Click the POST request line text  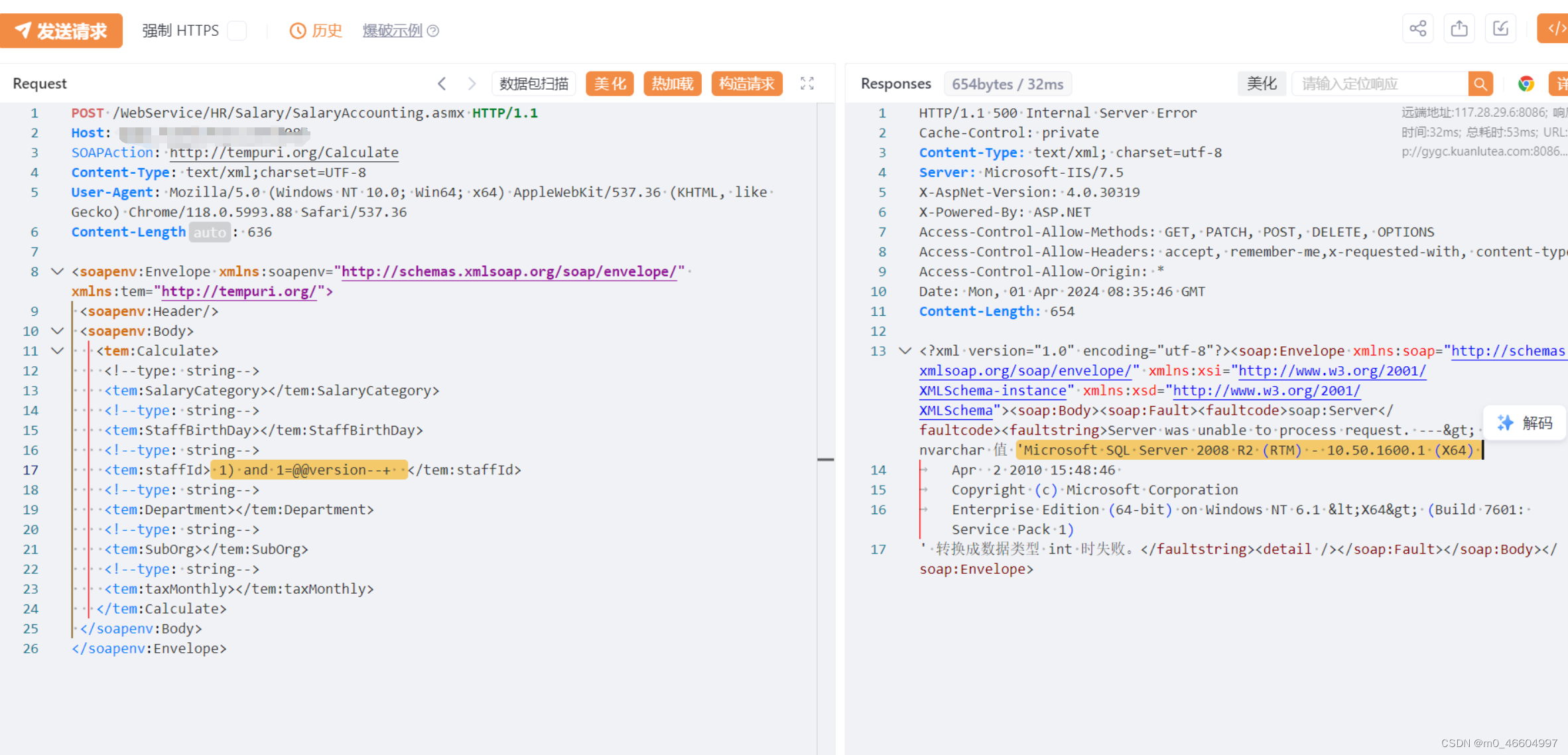click(304, 113)
